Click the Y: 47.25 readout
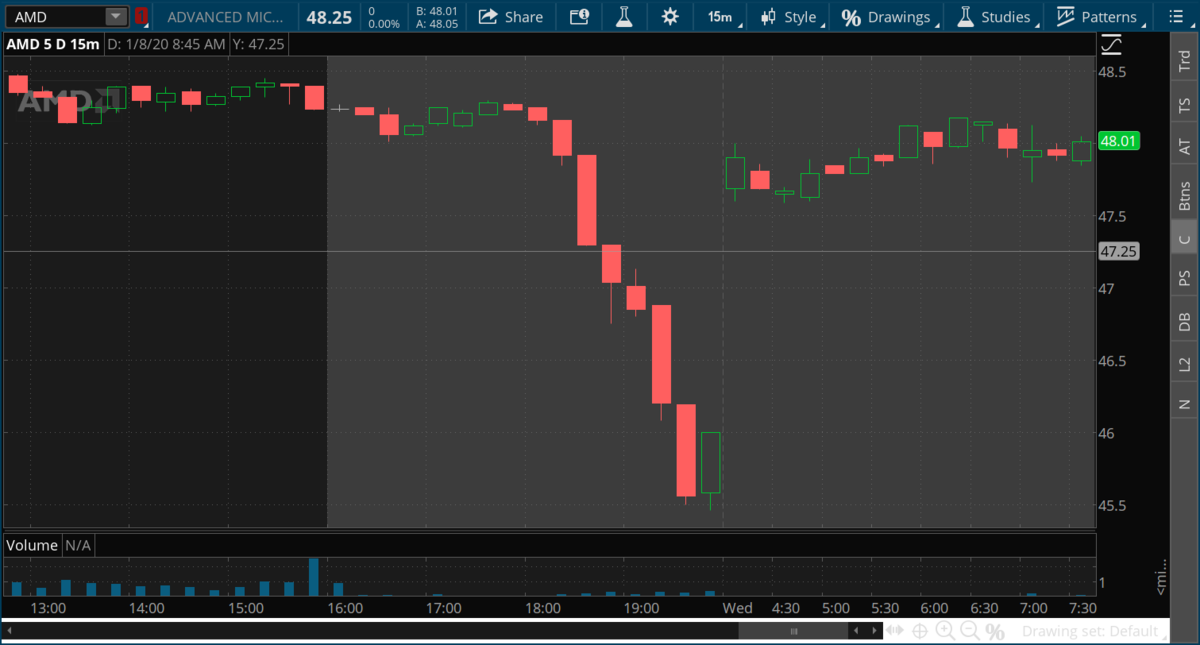1200x645 pixels. click(256, 44)
